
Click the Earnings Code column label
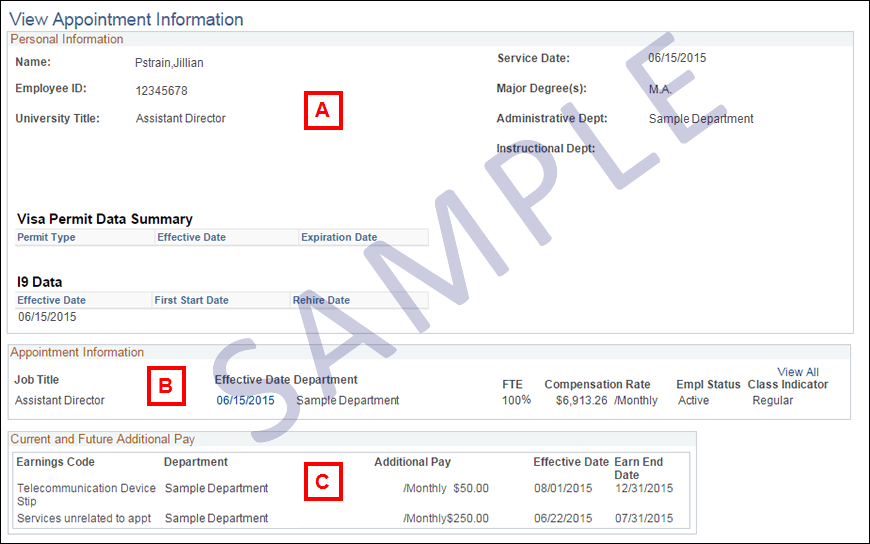(x=55, y=462)
